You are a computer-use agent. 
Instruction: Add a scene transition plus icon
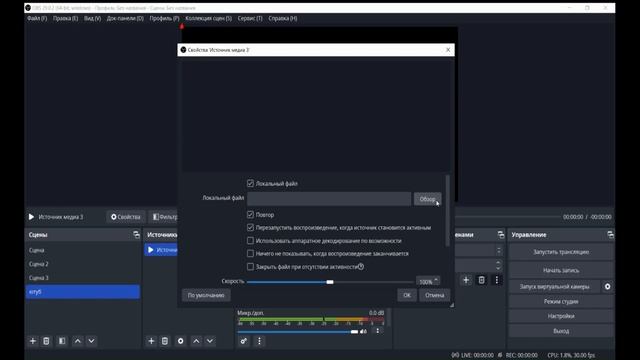[x=466, y=280]
